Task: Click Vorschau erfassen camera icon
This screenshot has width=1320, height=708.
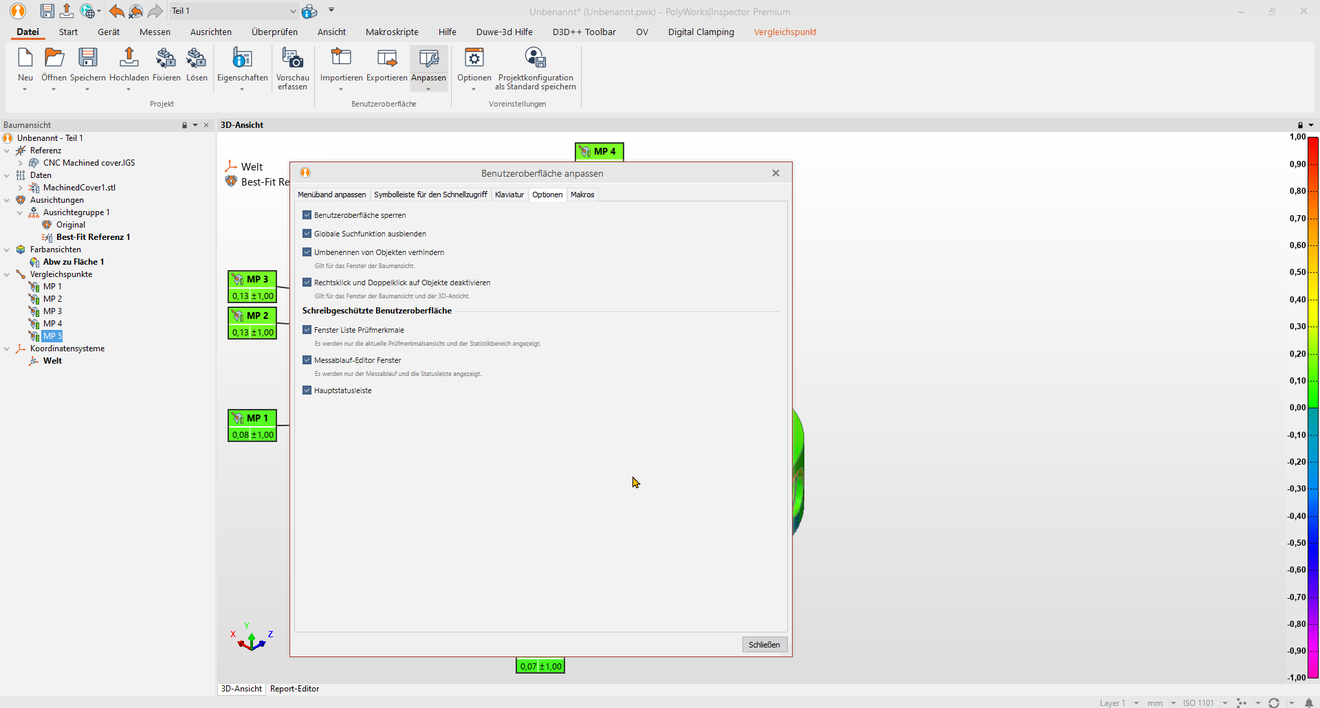Action: (292, 59)
